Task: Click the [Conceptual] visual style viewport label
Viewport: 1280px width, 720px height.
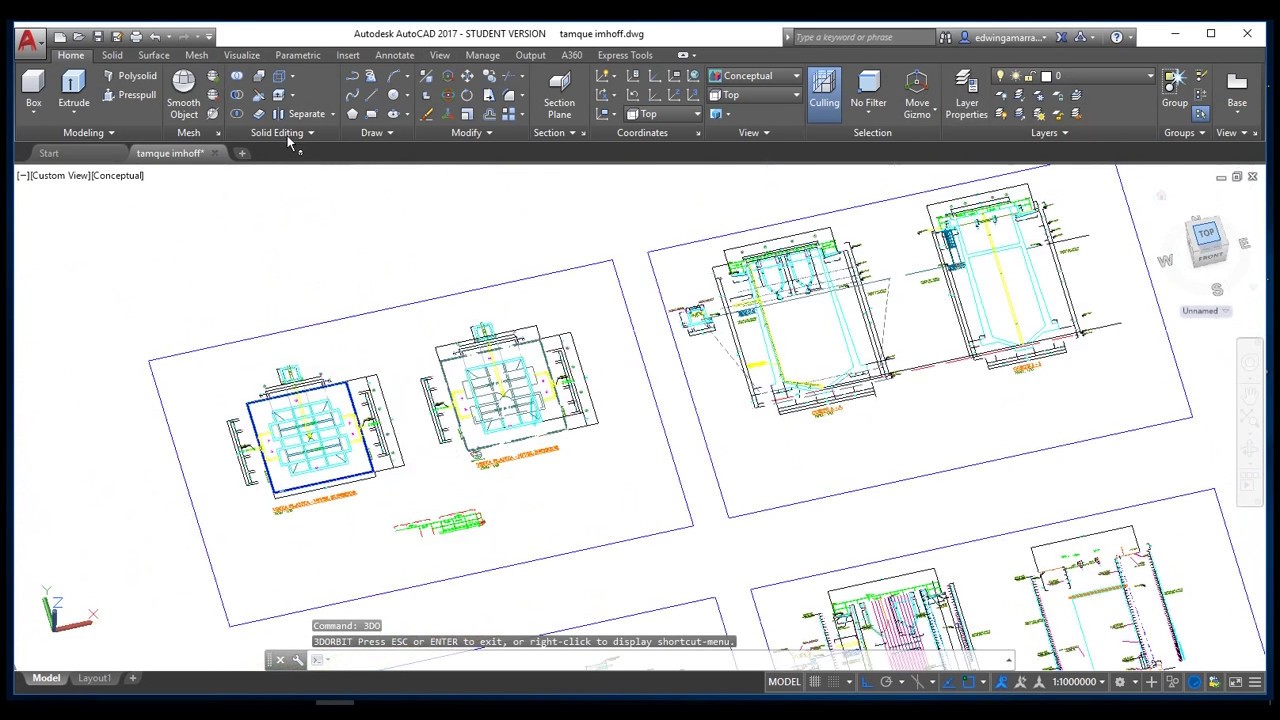Action: 117,176
